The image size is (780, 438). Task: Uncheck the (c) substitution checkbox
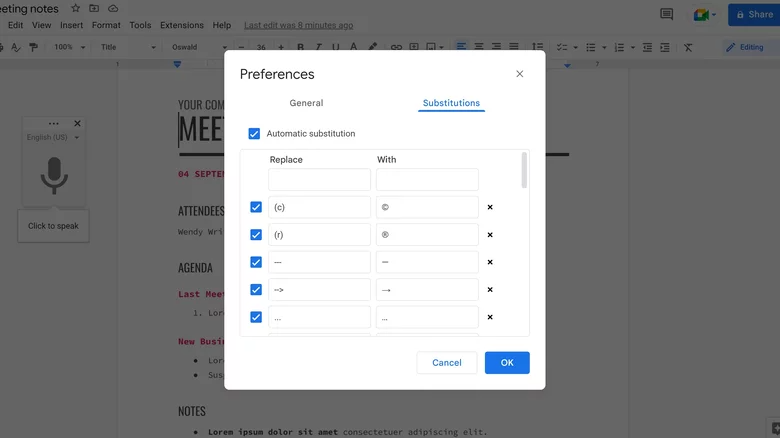click(x=256, y=207)
